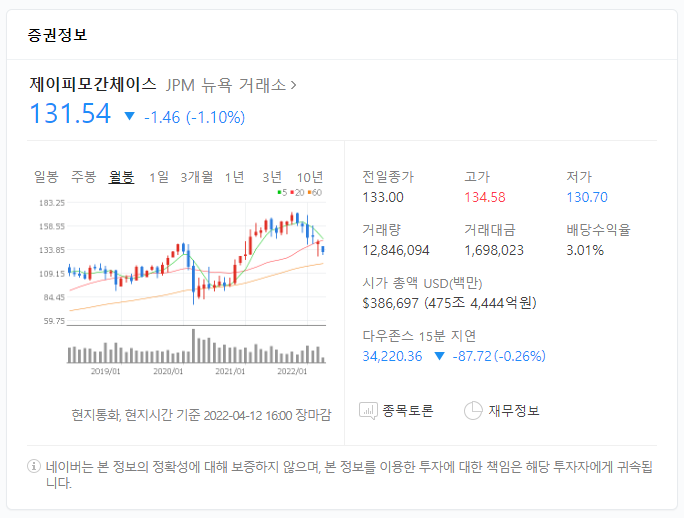
Task: Click the trading value 1,698,023
Action: pos(494,250)
